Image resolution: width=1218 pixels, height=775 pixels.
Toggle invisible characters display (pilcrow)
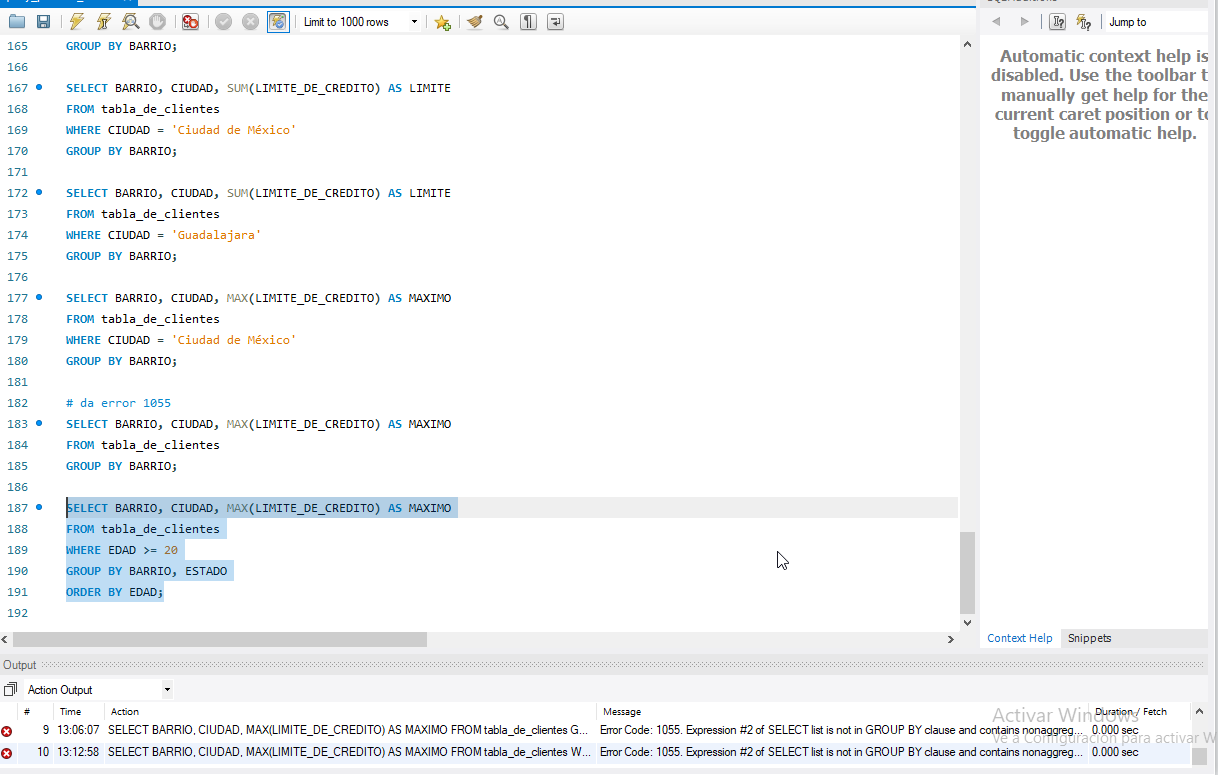coord(528,22)
